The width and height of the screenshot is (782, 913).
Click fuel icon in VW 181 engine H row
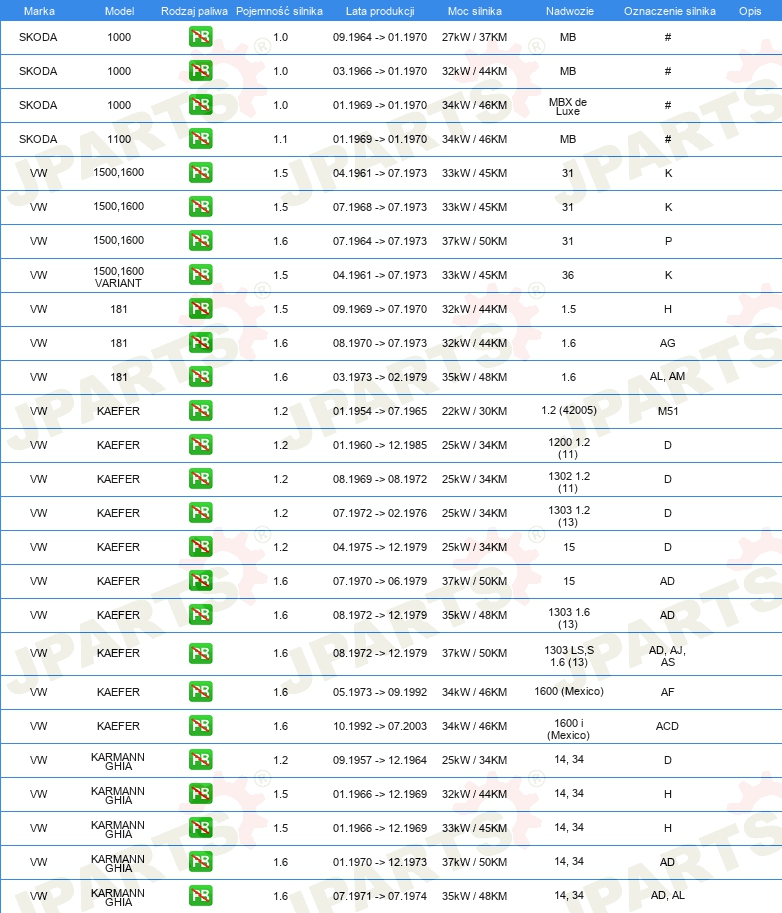click(x=200, y=309)
